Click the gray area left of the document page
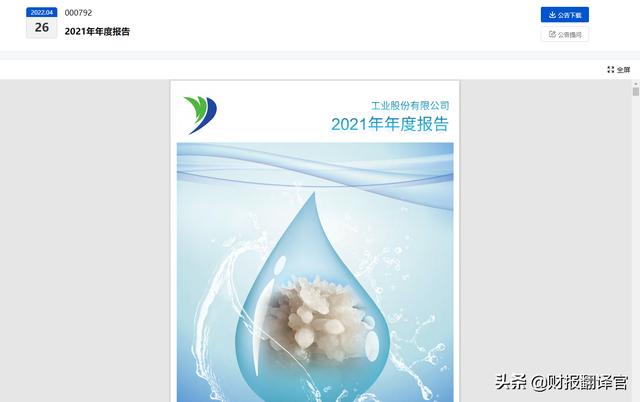Screen dimensions: 640x402 pyautogui.click(x=85, y=241)
